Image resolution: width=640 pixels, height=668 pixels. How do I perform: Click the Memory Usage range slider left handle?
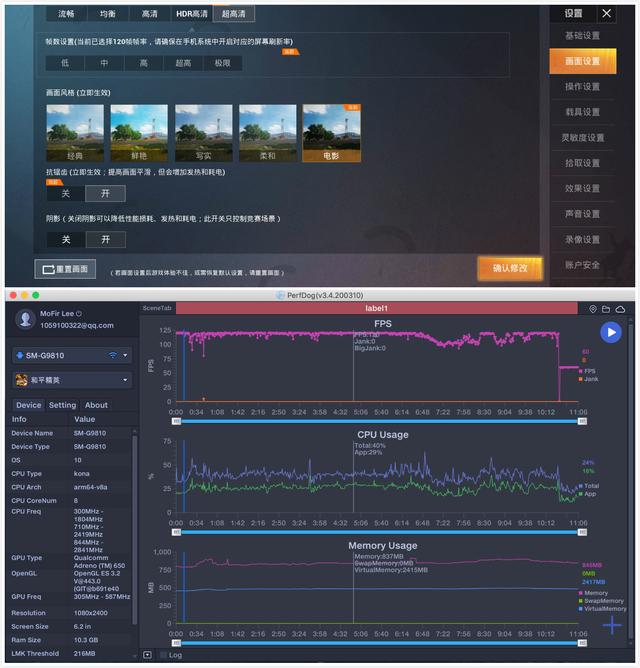(x=176, y=643)
